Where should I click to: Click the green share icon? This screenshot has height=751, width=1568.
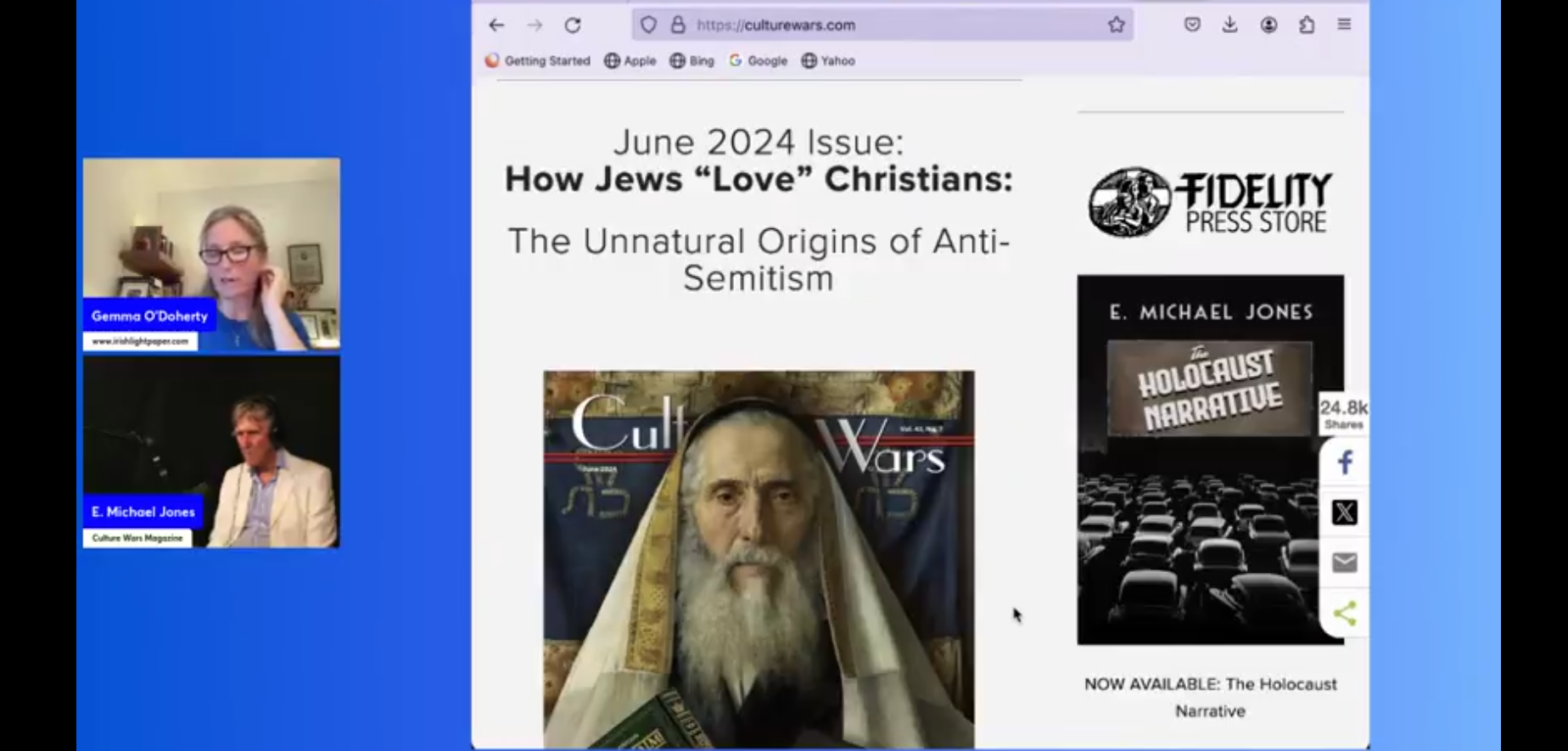[x=1344, y=613]
